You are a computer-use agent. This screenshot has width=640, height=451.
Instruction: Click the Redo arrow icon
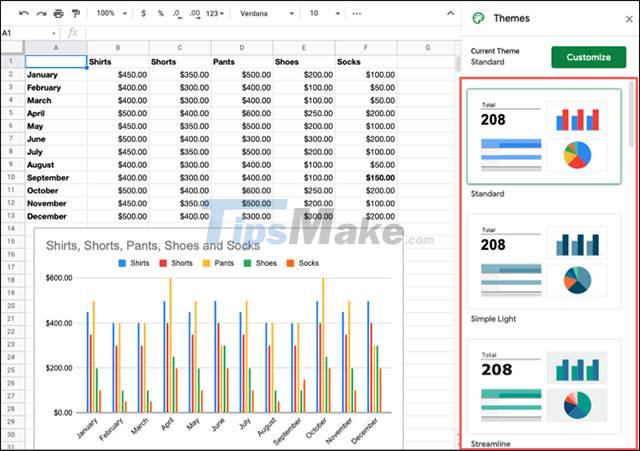(41, 13)
